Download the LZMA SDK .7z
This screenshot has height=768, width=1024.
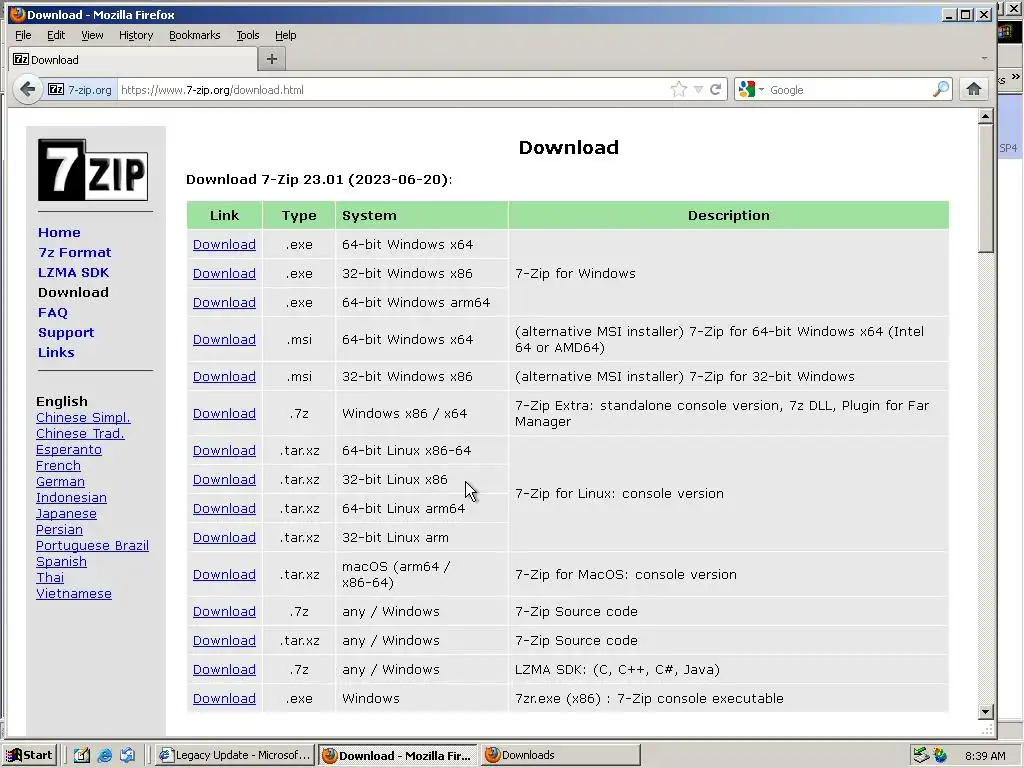224,669
